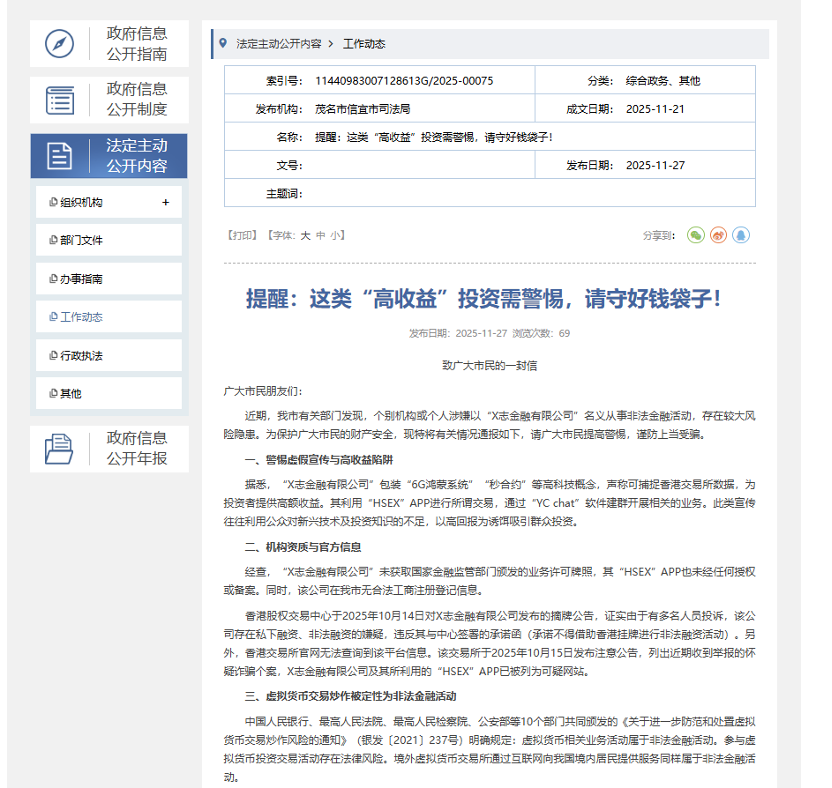Share the article via QQ icon
832x788 pixels.
tap(741, 235)
